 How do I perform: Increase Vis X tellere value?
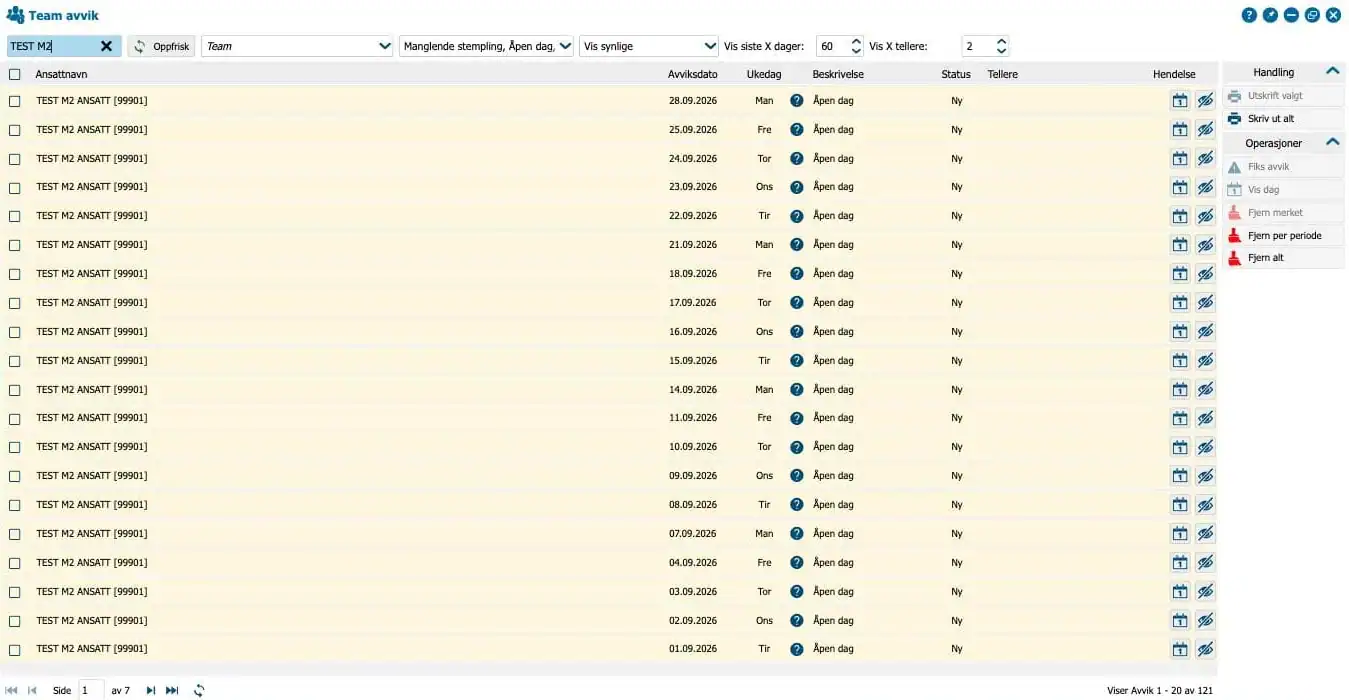click(1002, 41)
